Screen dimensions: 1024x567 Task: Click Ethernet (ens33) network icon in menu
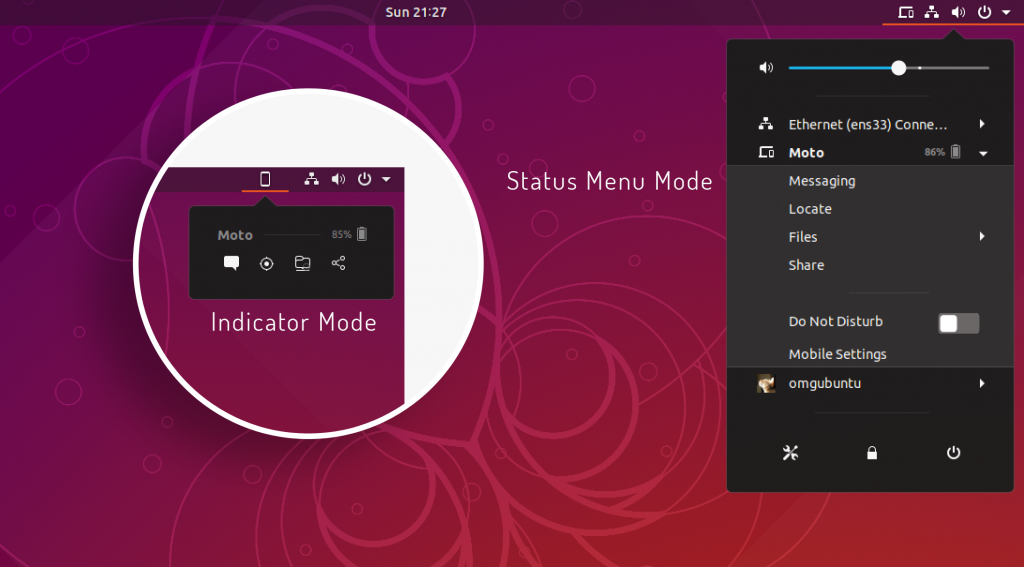(x=765, y=123)
